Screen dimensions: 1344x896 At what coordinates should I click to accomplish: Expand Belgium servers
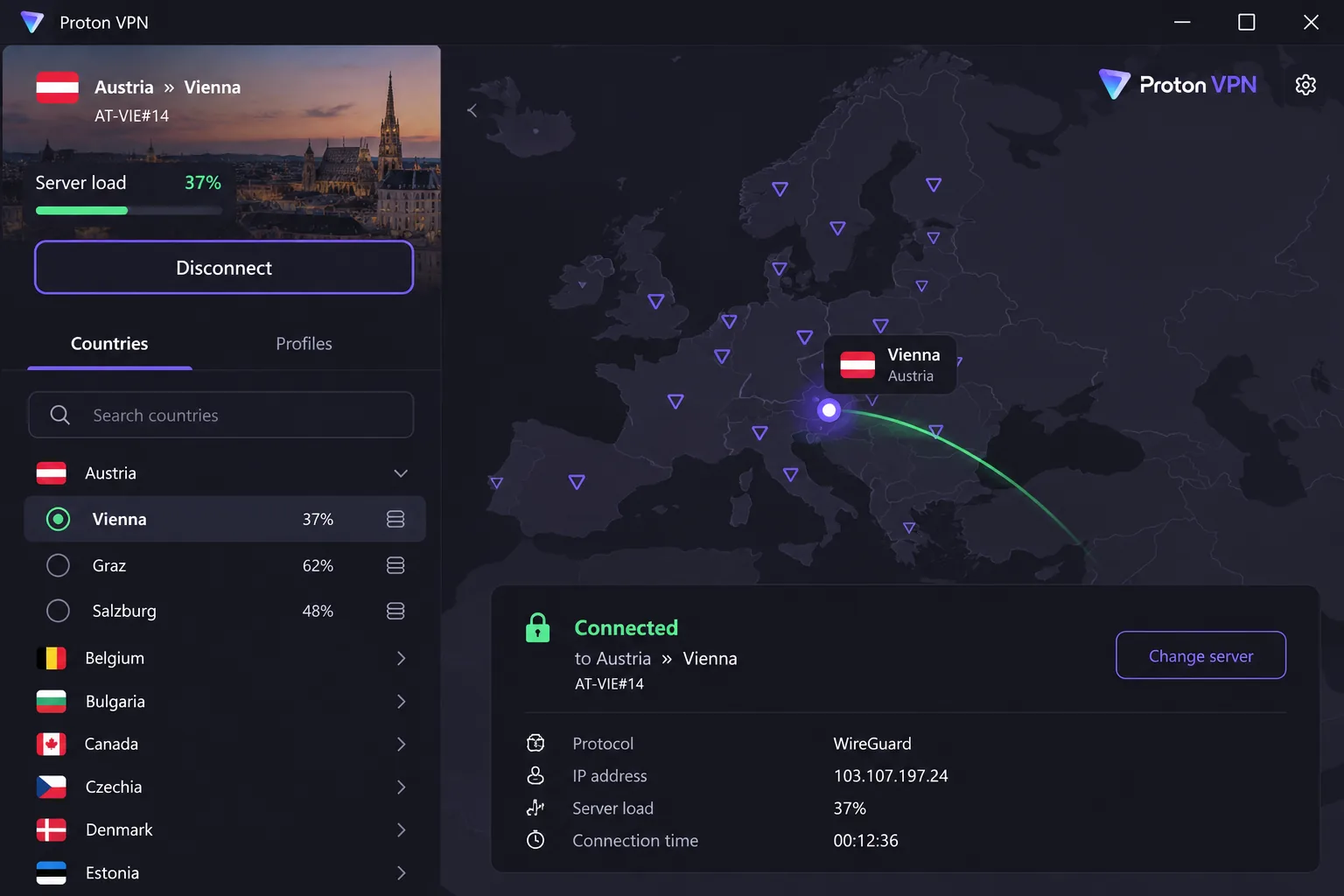coord(401,658)
